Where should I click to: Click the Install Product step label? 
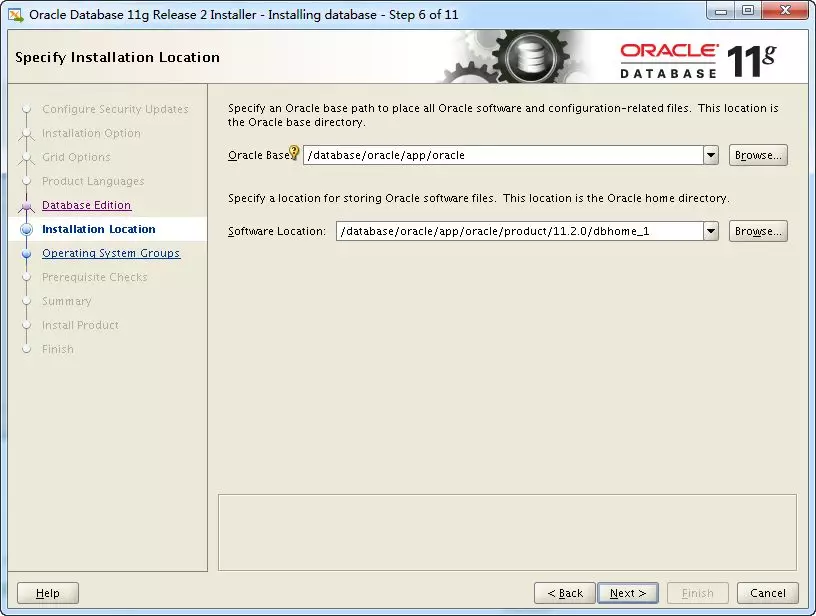pyautogui.click(x=80, y=325)
